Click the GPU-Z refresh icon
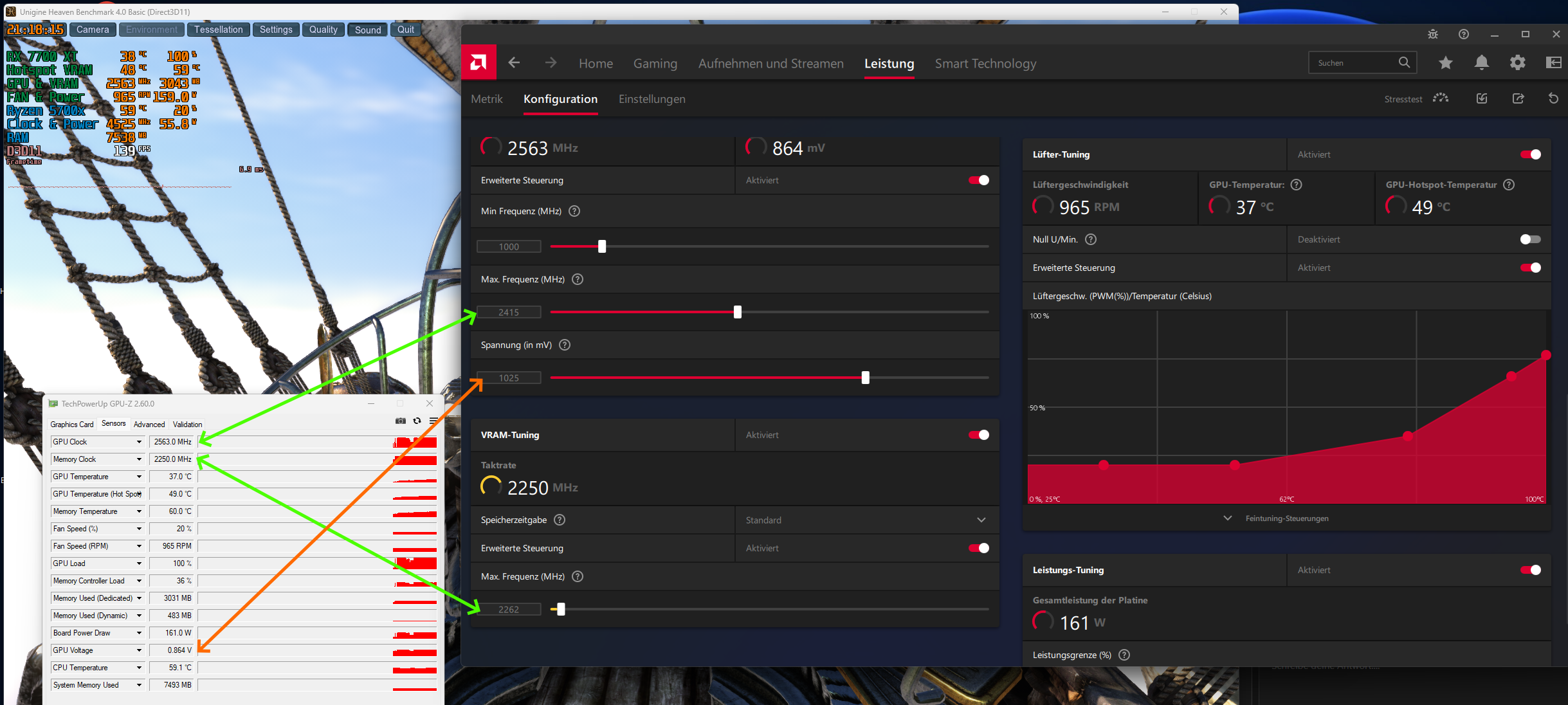 click(x=417, y=421)
